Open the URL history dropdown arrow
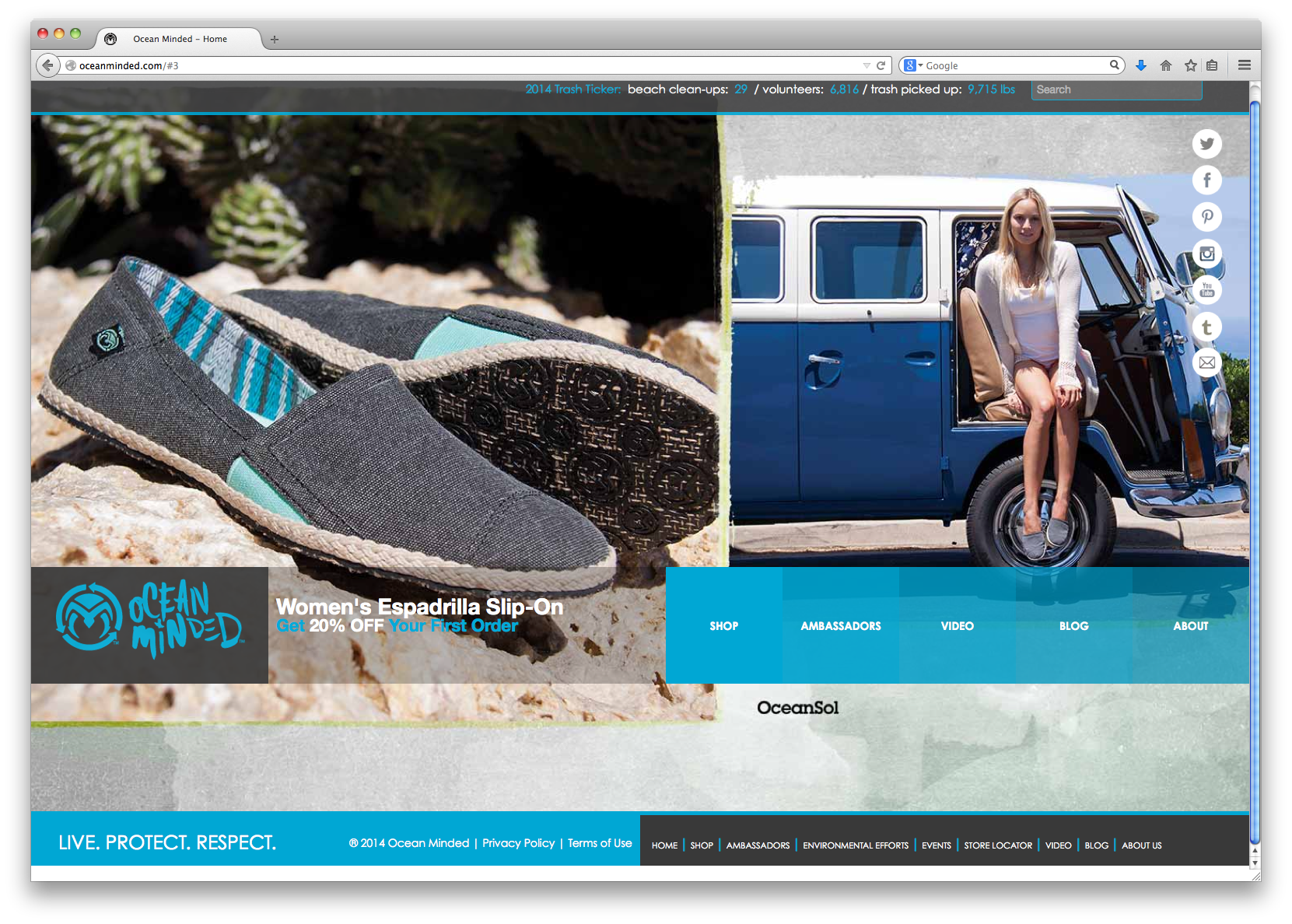Viewport: 1292px width, 924px height. [867, 65]
